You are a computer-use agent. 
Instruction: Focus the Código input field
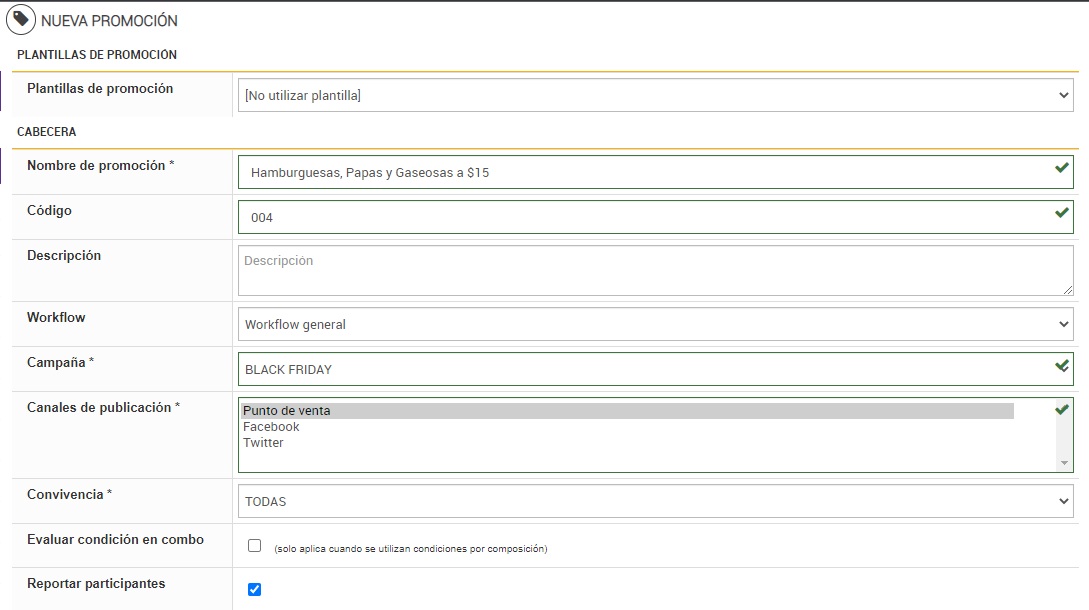point(640,217)
